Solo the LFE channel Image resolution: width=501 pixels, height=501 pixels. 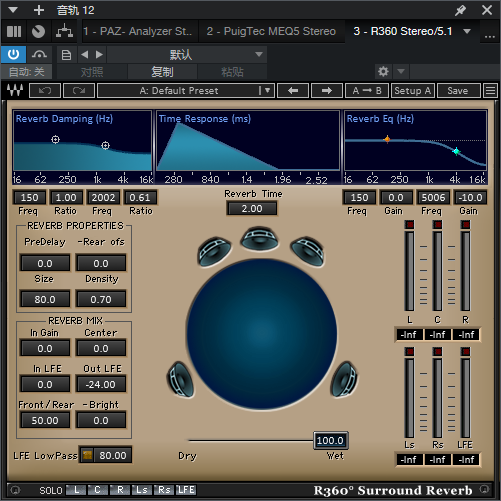[x=186, y=490]
